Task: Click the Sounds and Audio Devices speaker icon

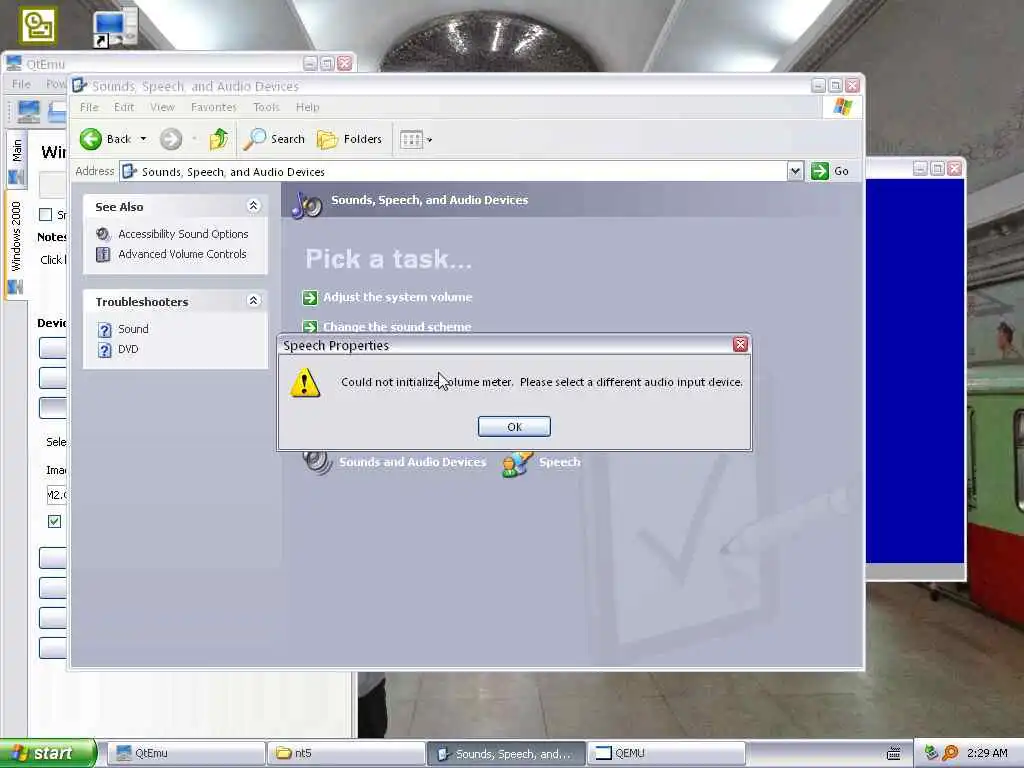Action: tap(317, 462)
